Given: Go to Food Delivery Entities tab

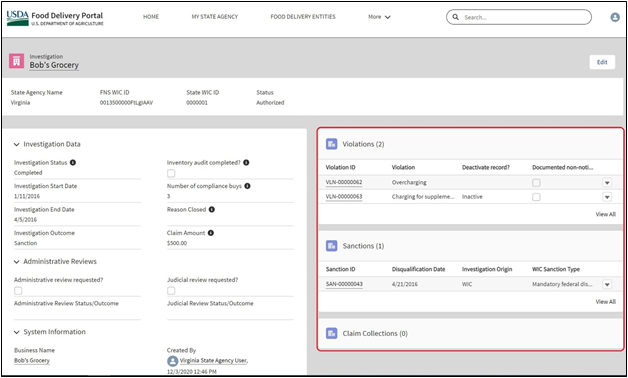Looking at the screenshot, I should point(303,17).
